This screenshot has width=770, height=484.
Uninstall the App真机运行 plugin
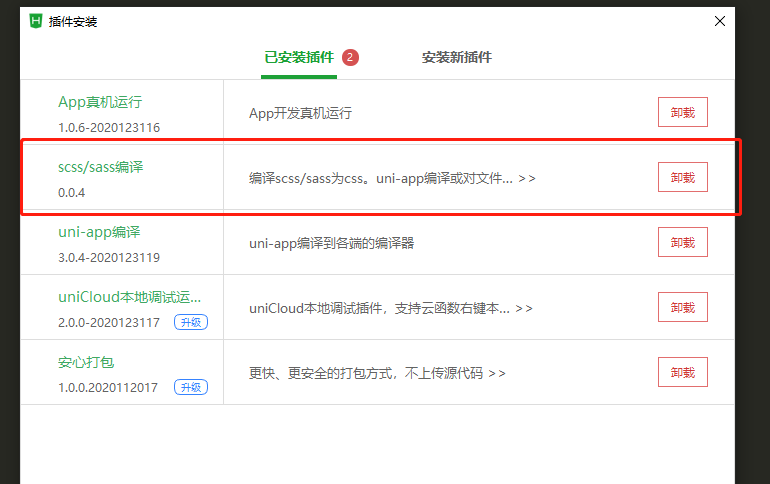click(683, 112)
